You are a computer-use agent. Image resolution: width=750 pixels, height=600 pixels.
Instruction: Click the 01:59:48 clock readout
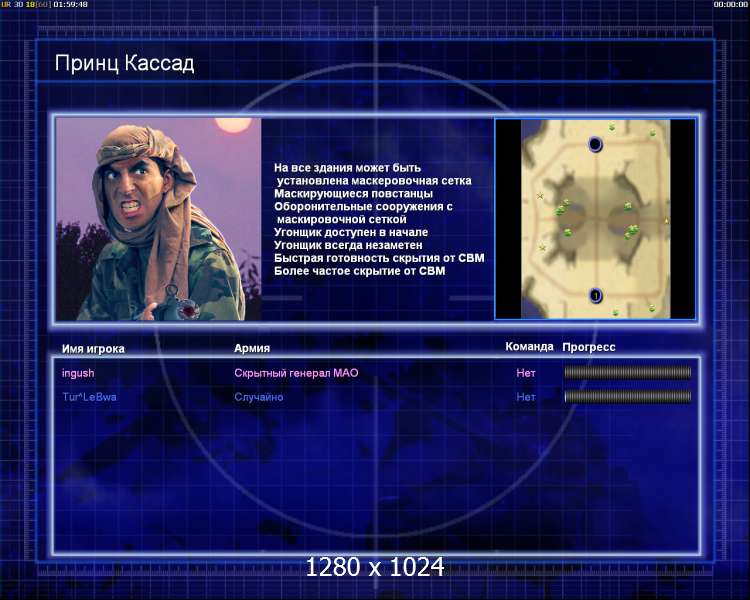pos(70,4)
